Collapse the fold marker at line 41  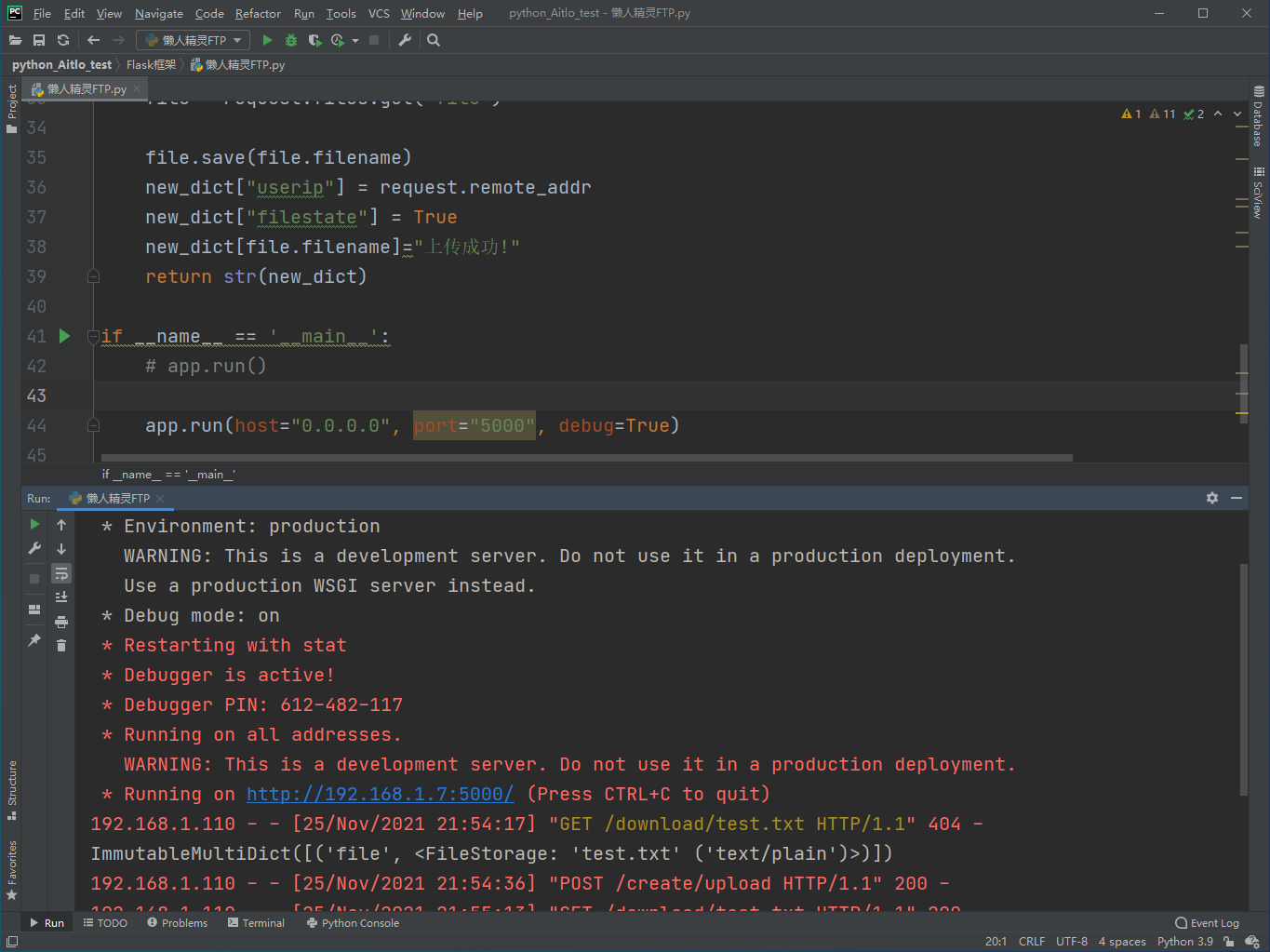point(92,336)
